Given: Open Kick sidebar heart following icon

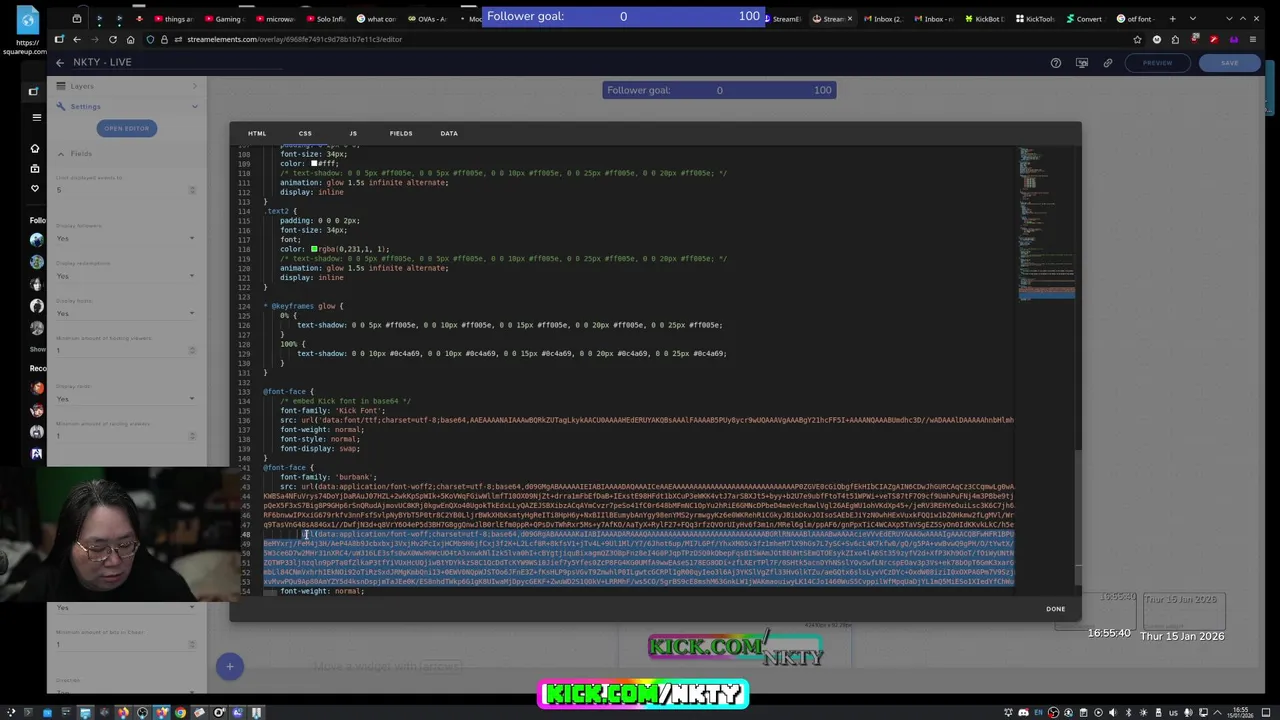Looking at the screenshot, I should (36, 188).
